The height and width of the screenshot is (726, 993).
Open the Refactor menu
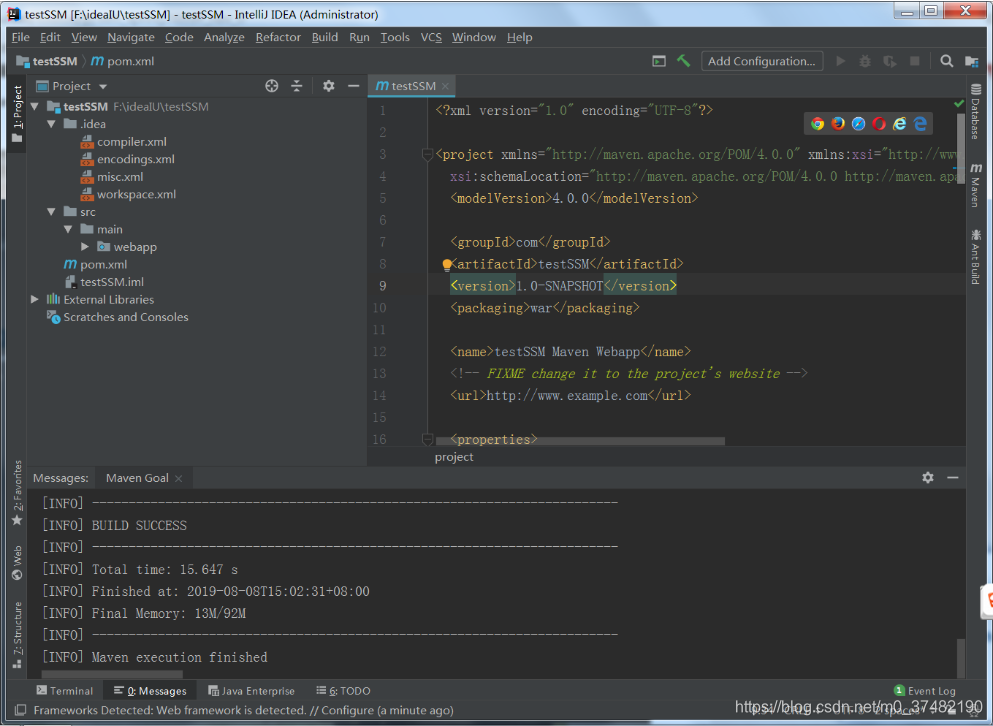pos(278,37)
